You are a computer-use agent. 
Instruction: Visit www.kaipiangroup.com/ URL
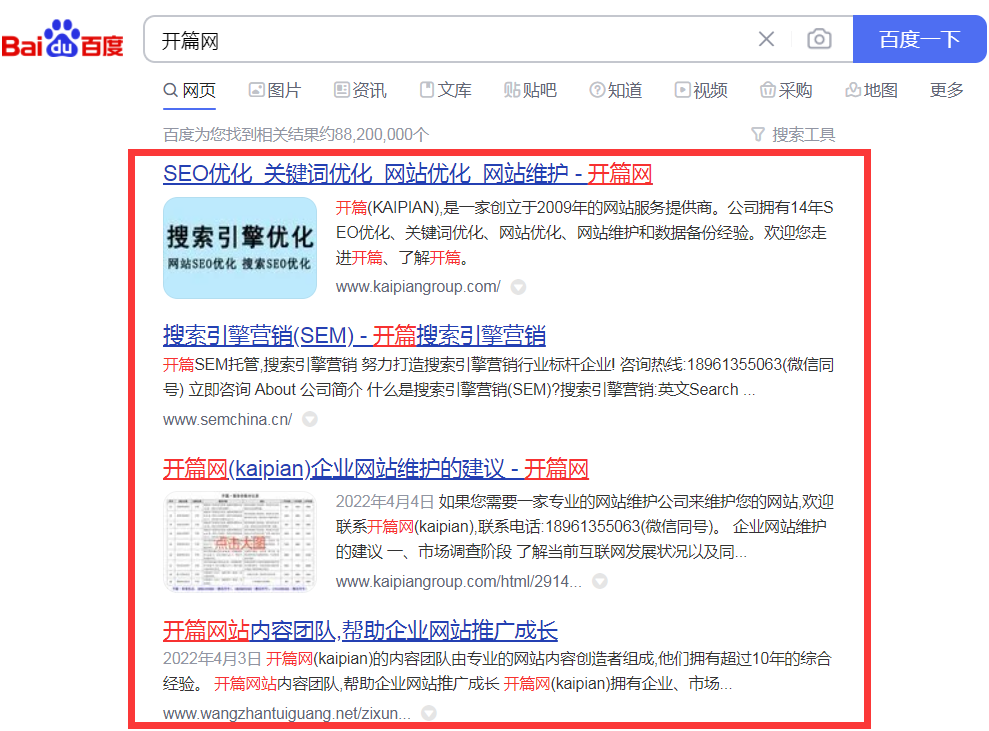pos(418,287)
